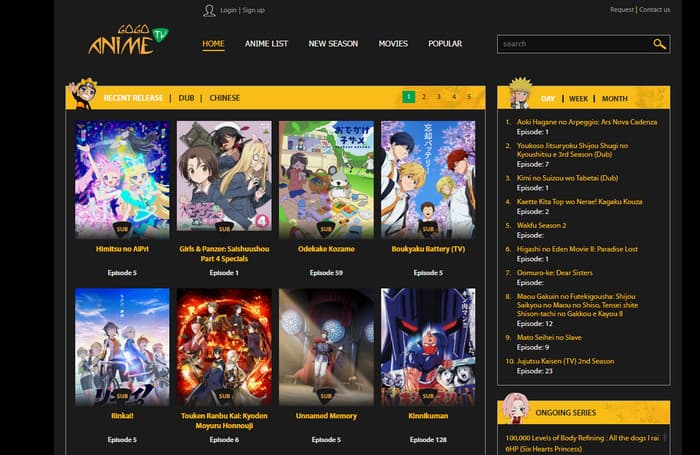Click the SUB badge on Kinnikuman
The height and width of the screenshot is (455, 700).
(x=428, y=396)
